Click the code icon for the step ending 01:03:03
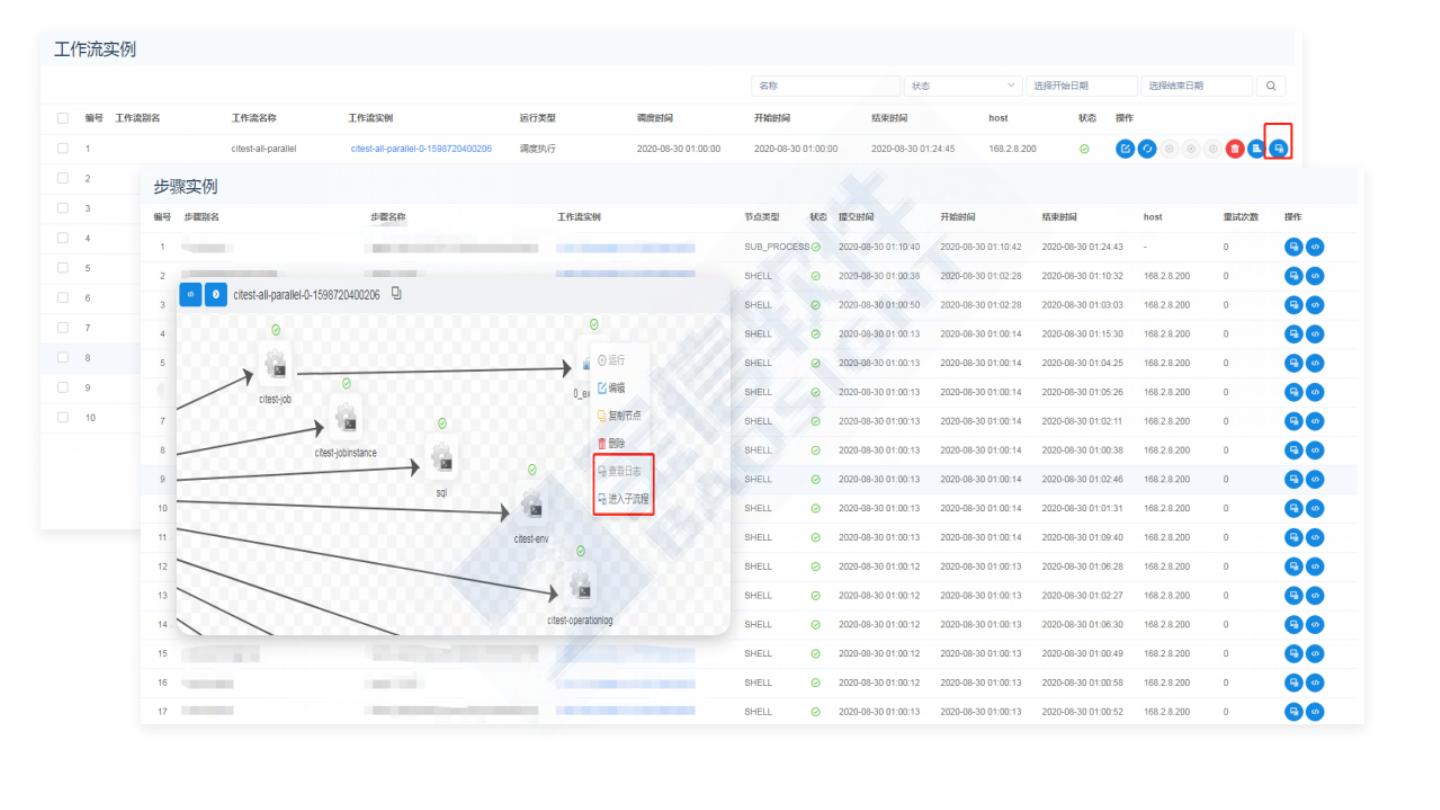Screen dimensions: 1440x810 point(1315,305)
